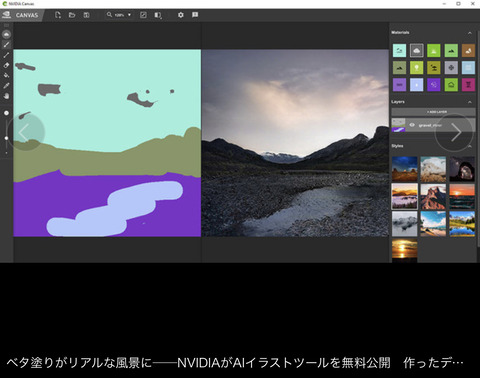Apply the gray misty clouds style
The width and height of the screenshot is (480, 378).
(x=405, y=224)
